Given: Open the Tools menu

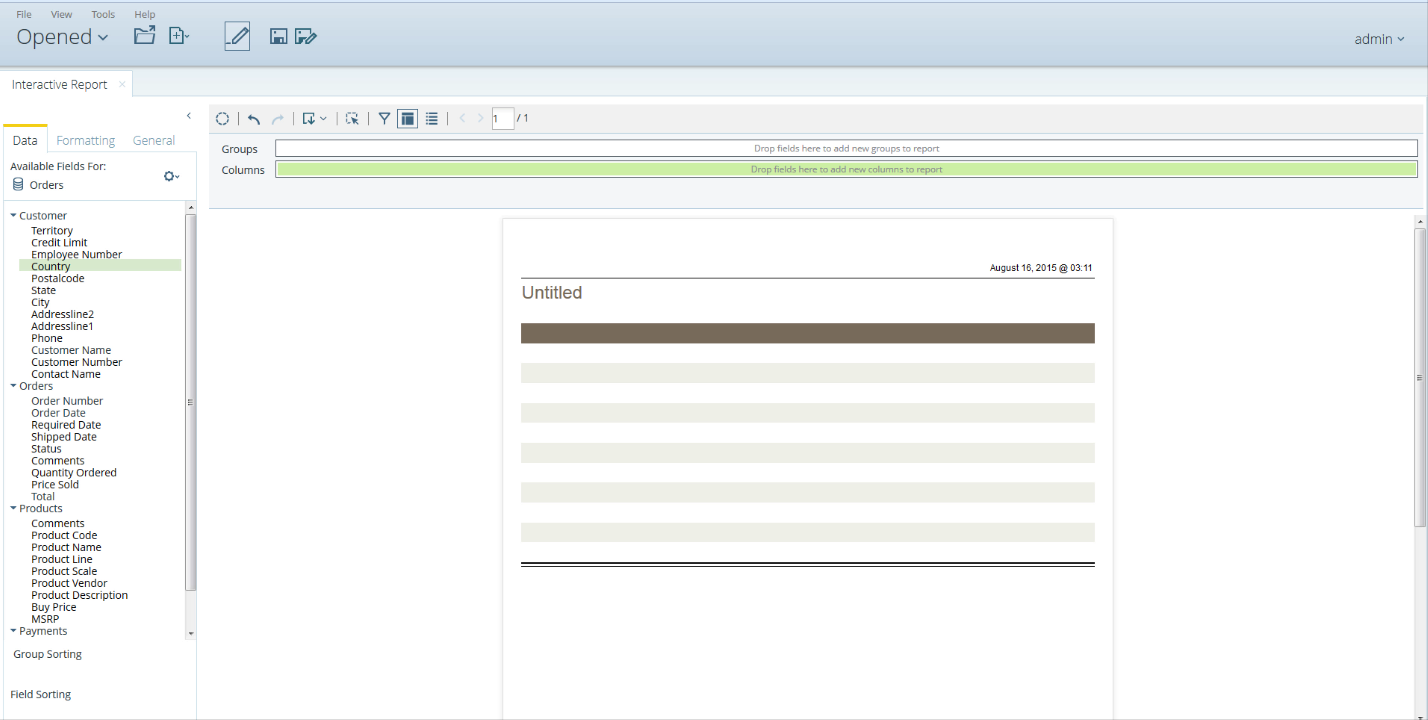Looking at the screenshot, I should (103, 14).
